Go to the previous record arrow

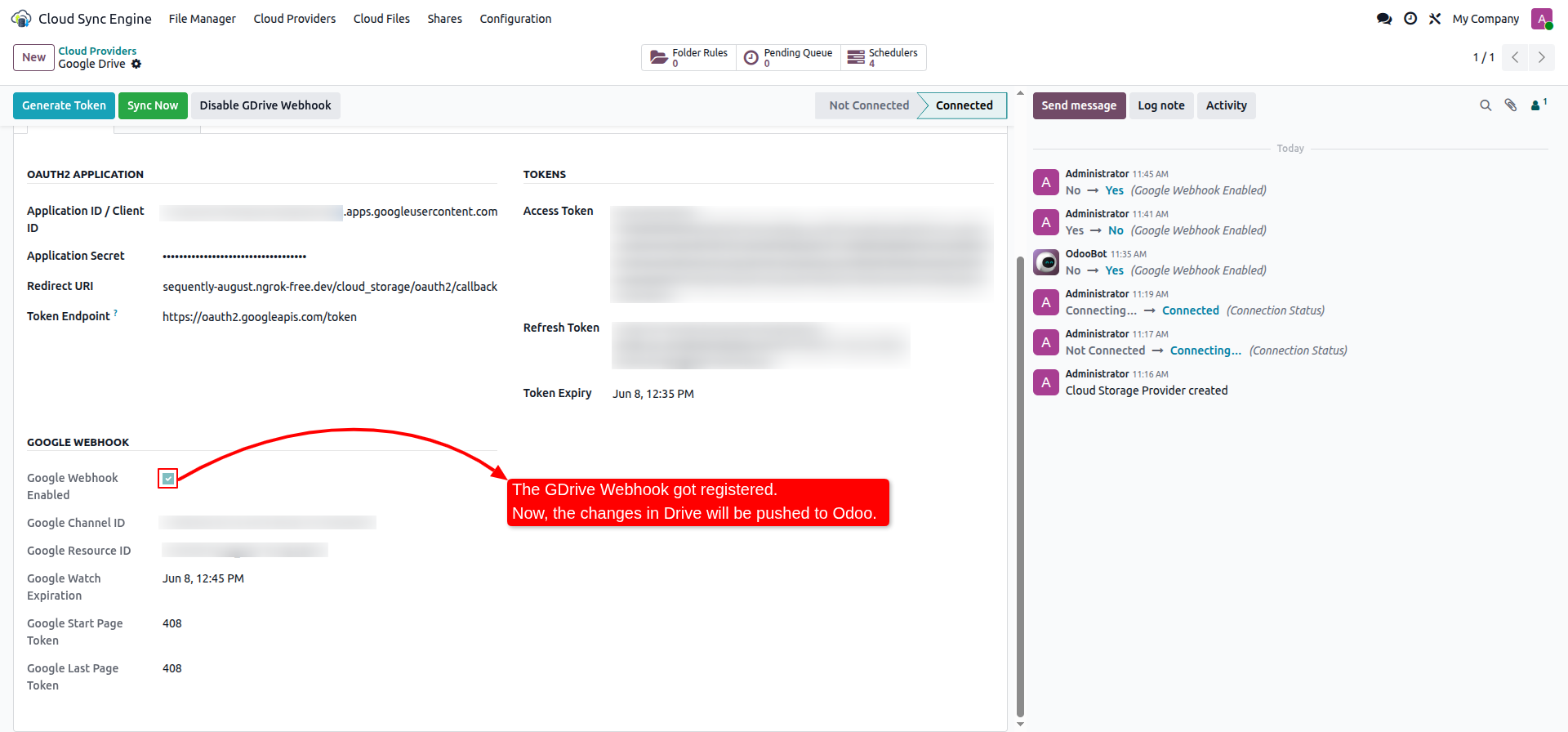(x=1515, y=57)
